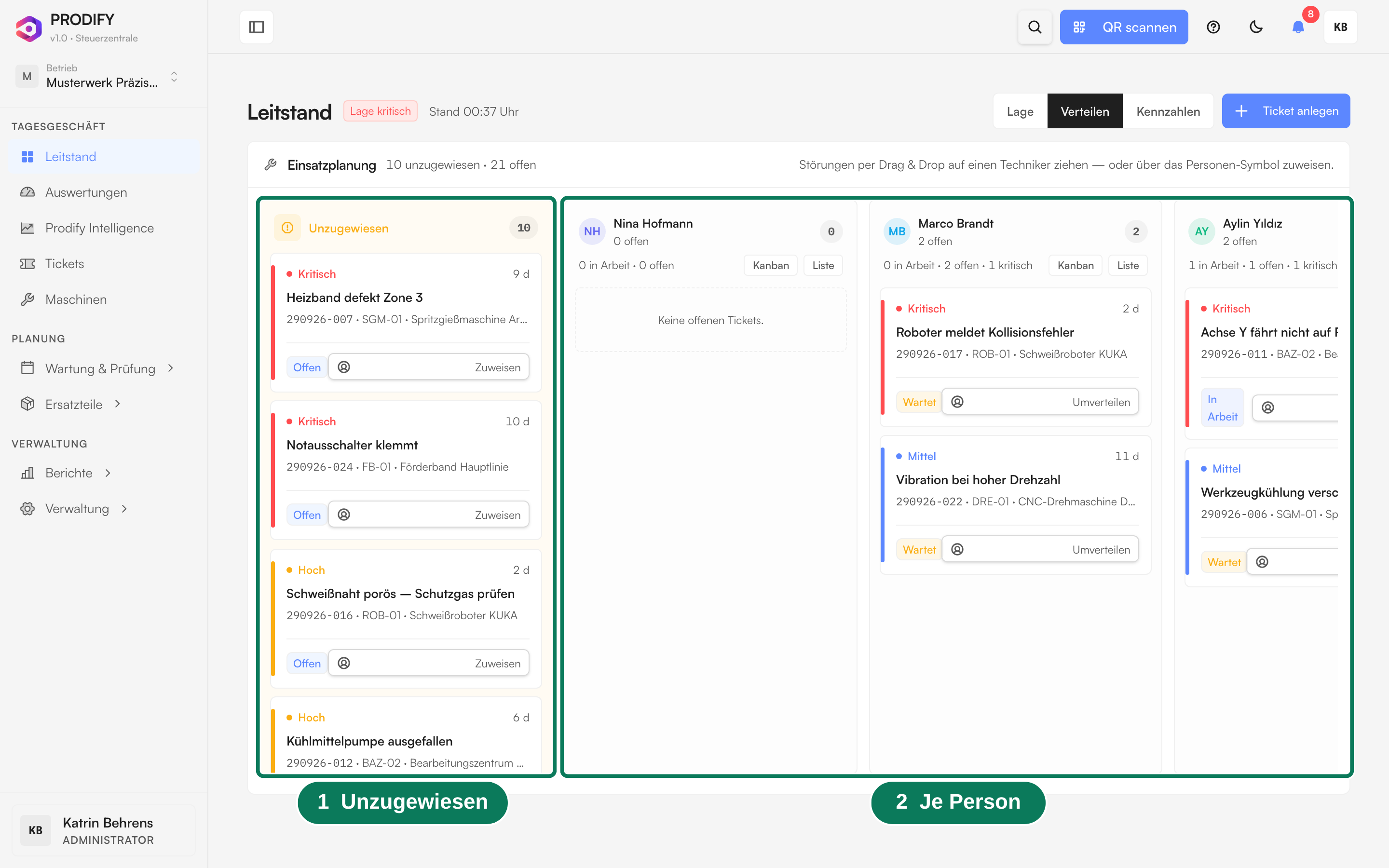
Task: Switch Nina Hofmann column to Kanban
Action: 770,265
